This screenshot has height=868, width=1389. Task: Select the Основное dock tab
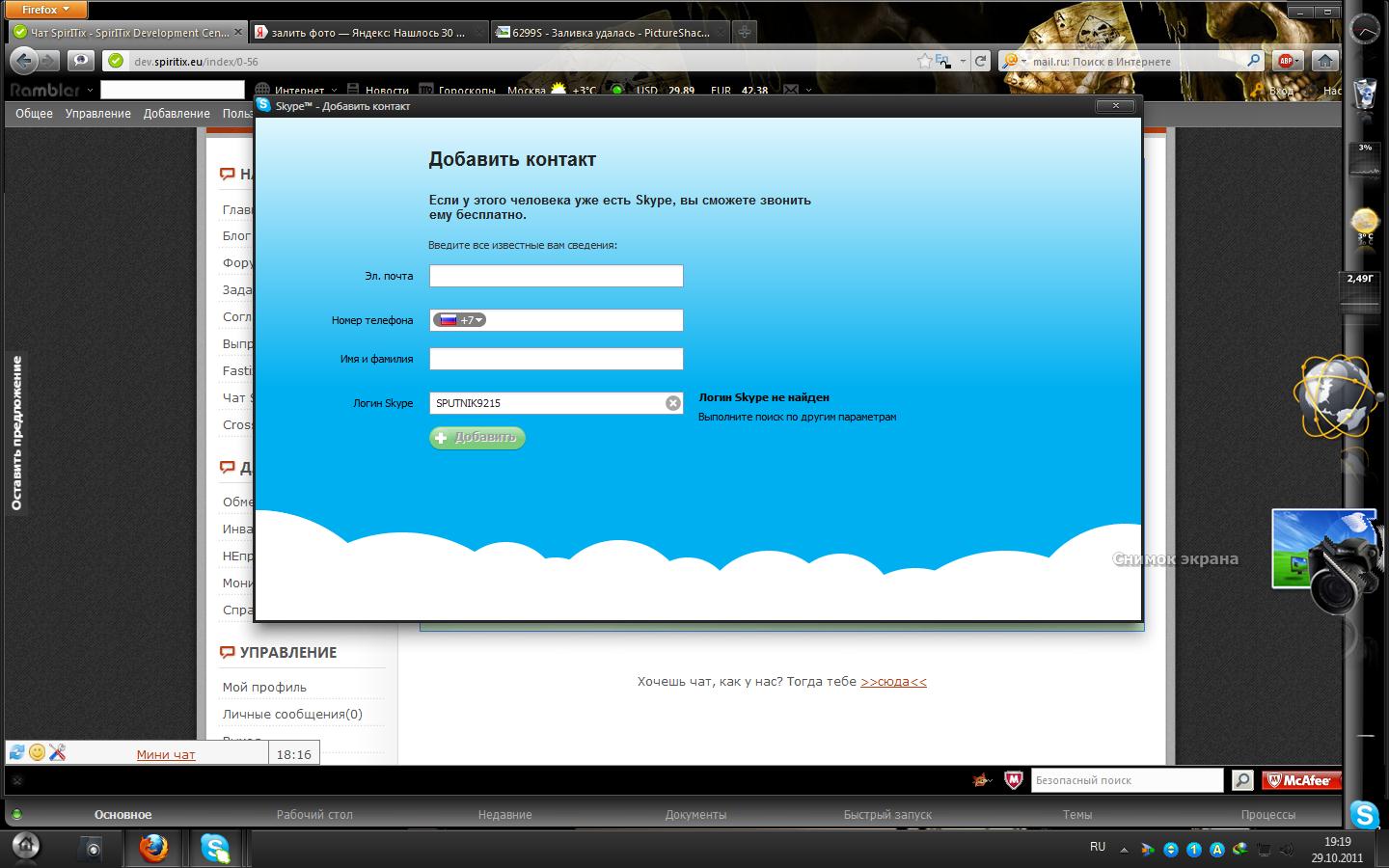123,814
